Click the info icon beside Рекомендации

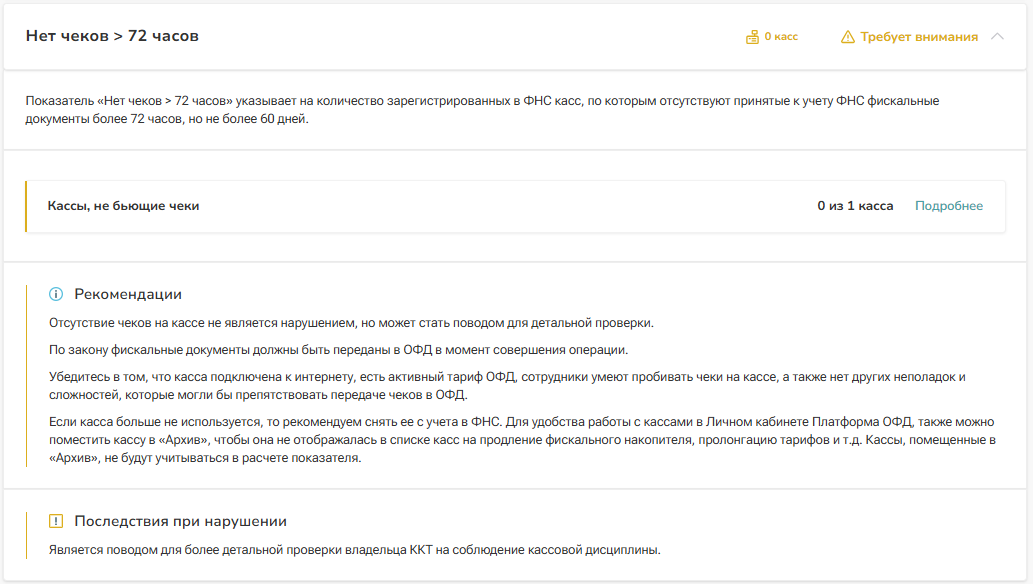click(x=56, y=294)
